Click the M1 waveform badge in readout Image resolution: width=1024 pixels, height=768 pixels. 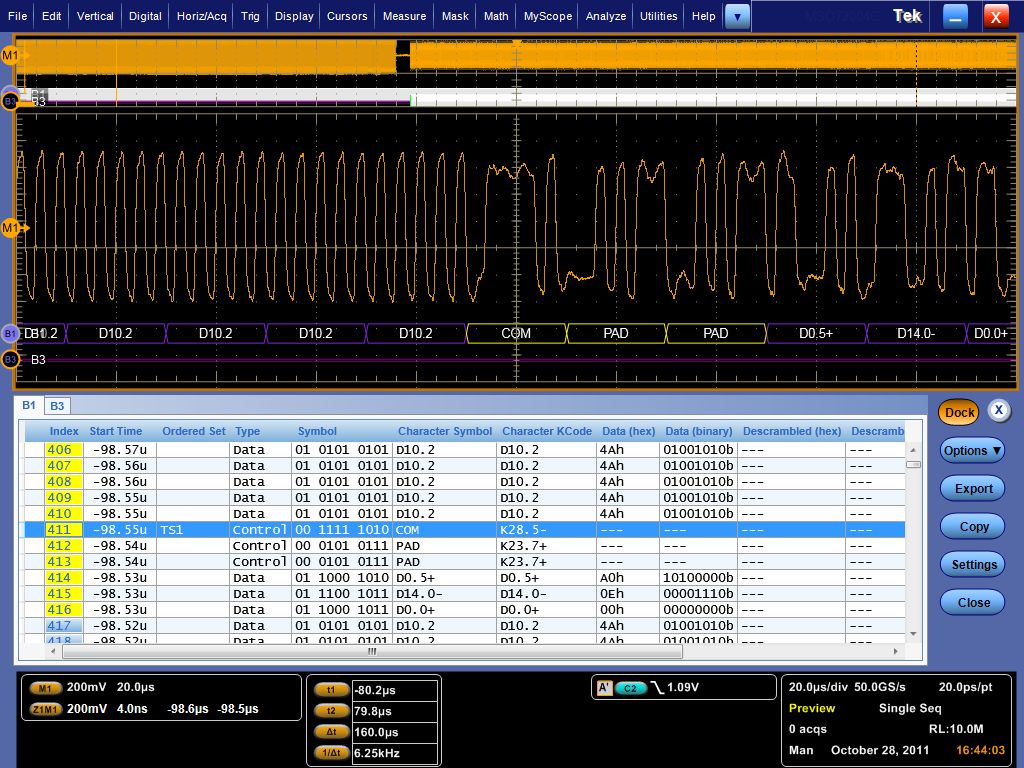click(x=46, y=688)
